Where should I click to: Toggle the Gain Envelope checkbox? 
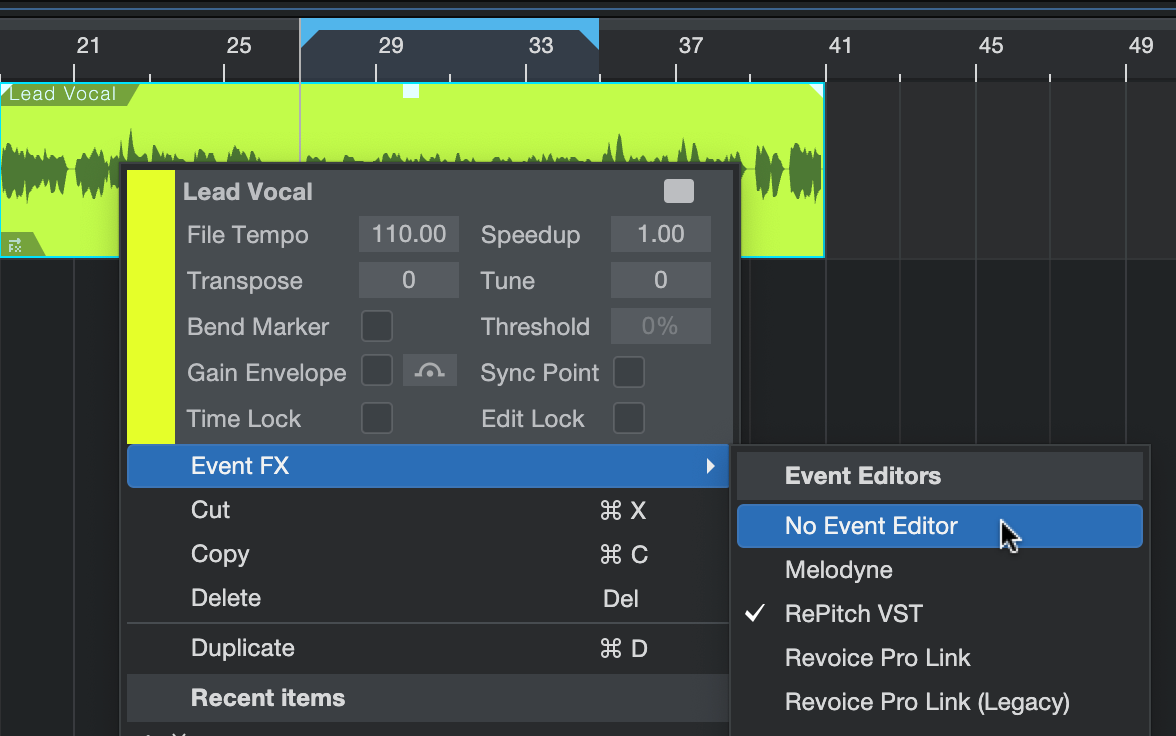coord(377,371)
